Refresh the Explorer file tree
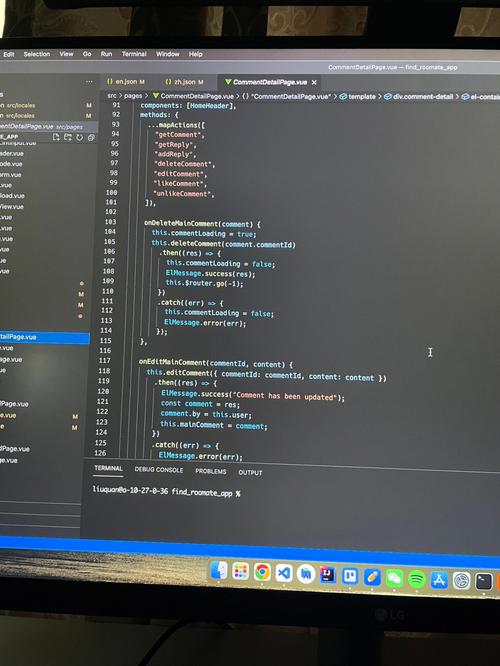Screen dimensions: 500x666 click(79, 137)
